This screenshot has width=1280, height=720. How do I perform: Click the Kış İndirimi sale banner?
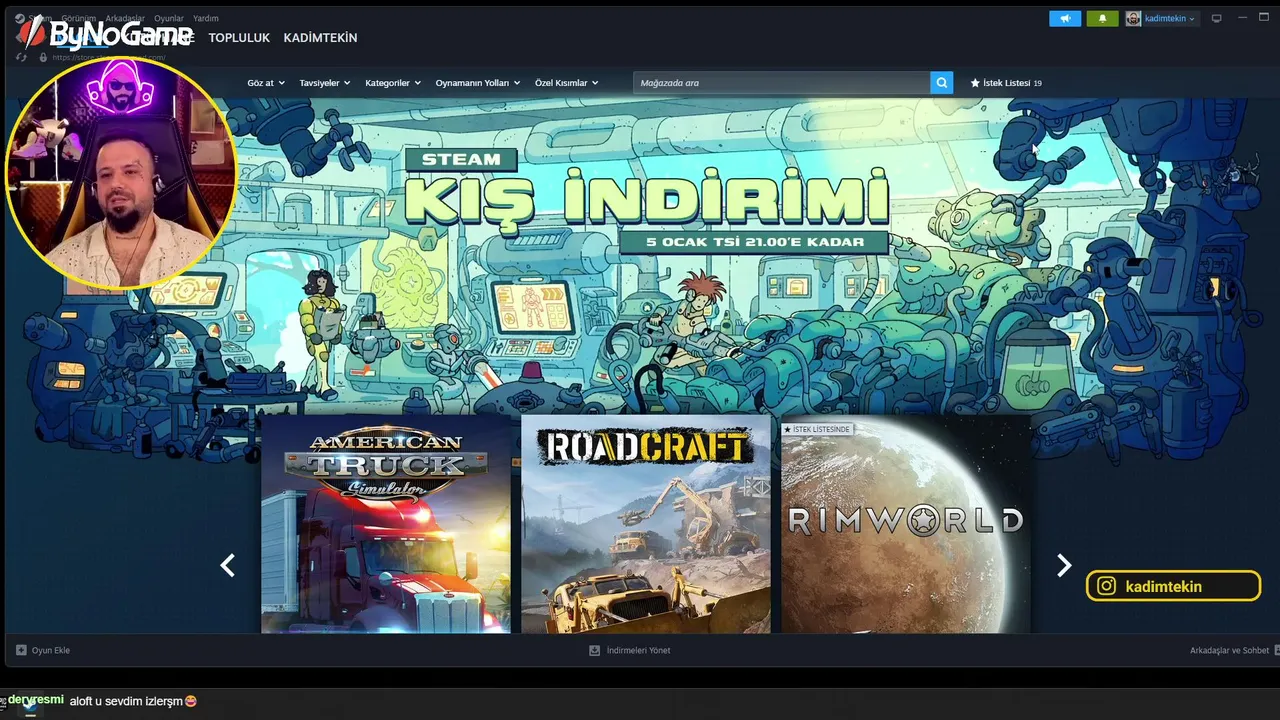(x=647, y=200)
